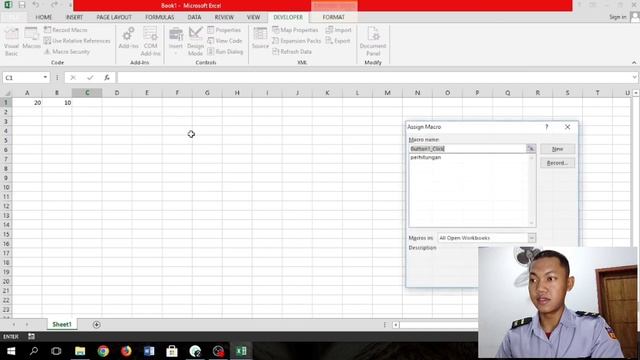This screenshot has height=360, width=640.
Task: Open the Document Panel
Action: [x=373, y=41]
